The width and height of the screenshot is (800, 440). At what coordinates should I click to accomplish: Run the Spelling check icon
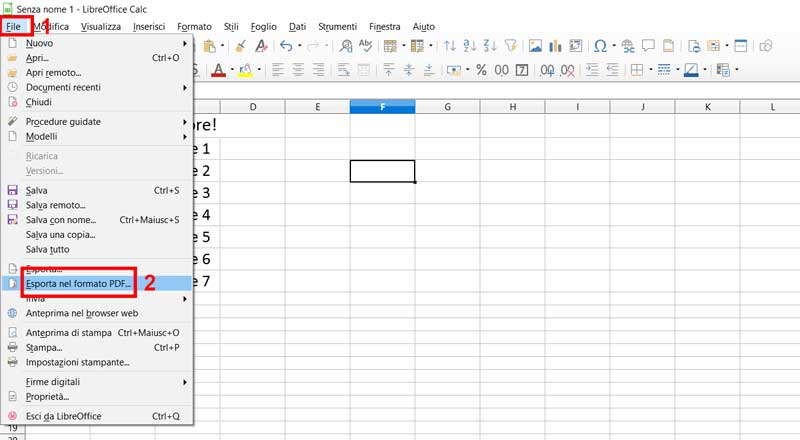[366, 46]
